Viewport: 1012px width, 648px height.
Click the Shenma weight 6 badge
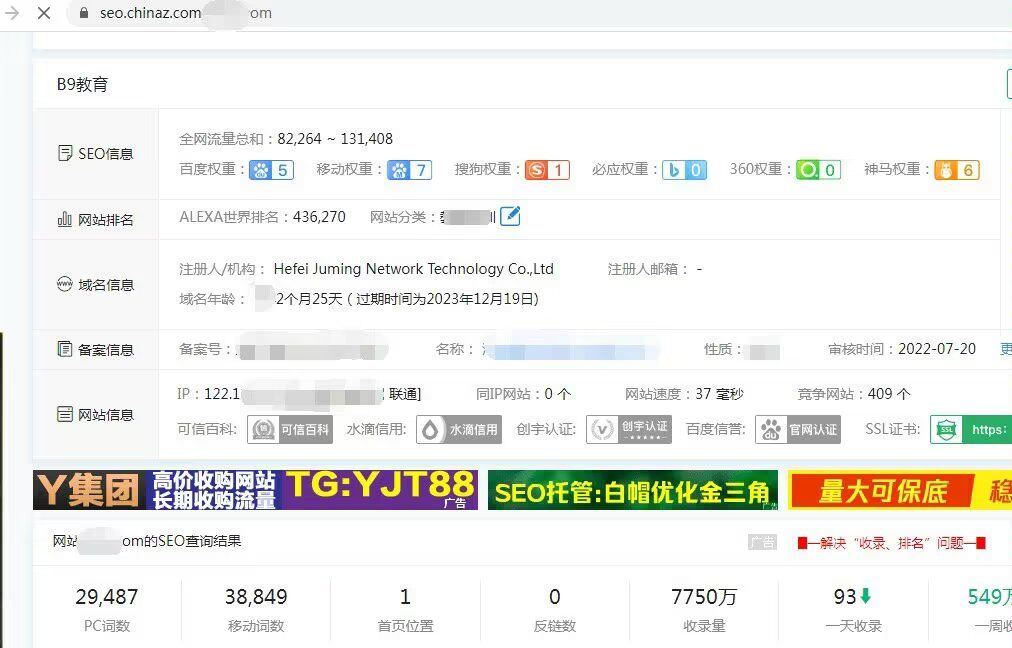click(x=957, y=170)
